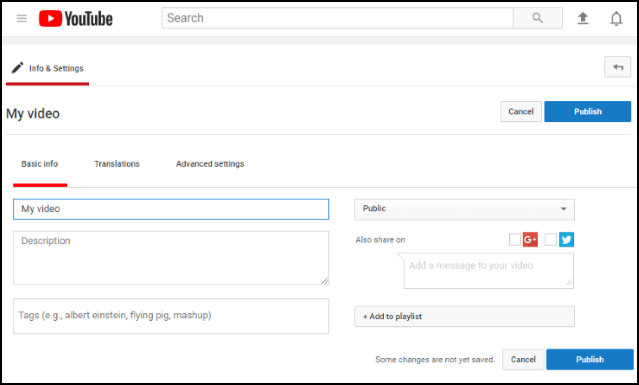Image resolution: width=639 pixels, height=385 pixels.
Task: Click the bottom Publish button
Action: click(590, 359)
